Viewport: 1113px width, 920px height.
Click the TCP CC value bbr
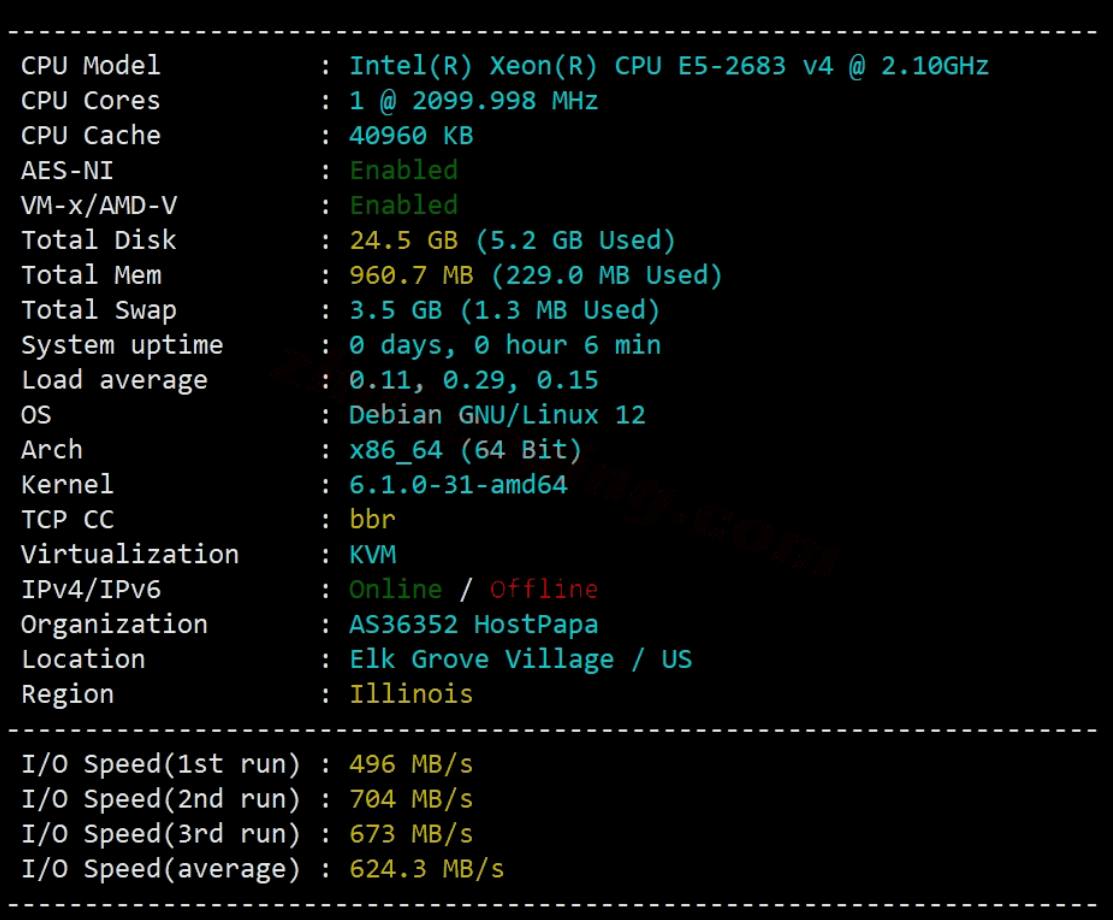pos(372,520)
